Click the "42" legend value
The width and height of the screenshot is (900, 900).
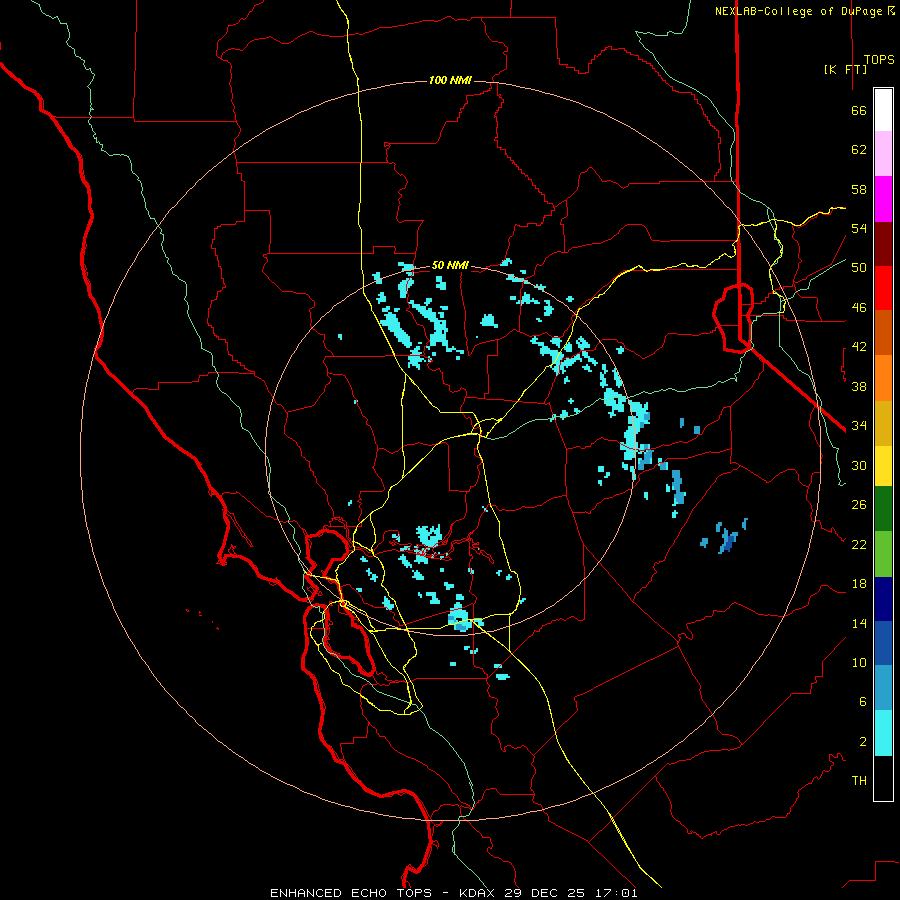pyautogui.click(x=859, y=347)
